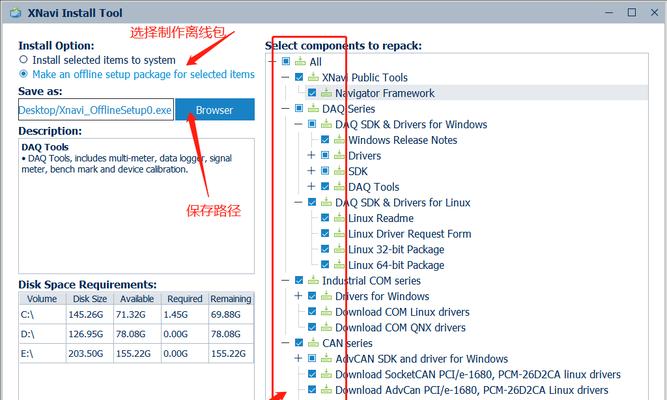Uncheck DAQ Tools checkbox
Viewport: 667px width, 400px height.
tap(325, 186)
